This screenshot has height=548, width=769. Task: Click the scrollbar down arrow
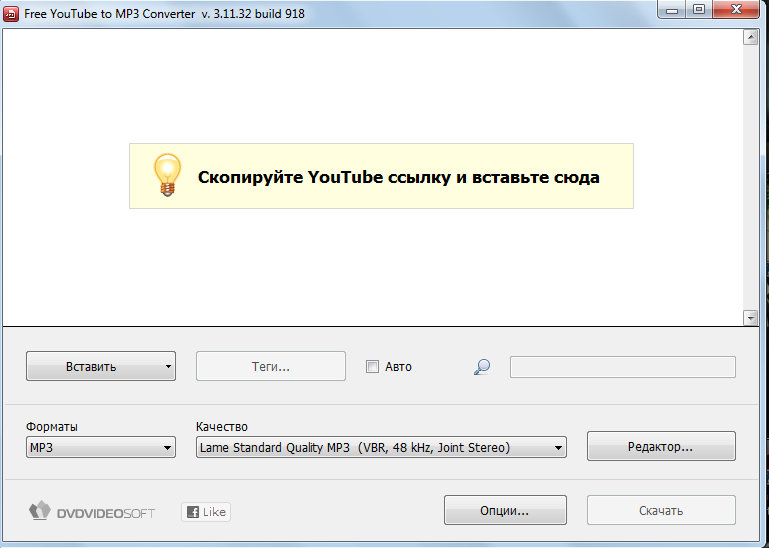[750, 318]
